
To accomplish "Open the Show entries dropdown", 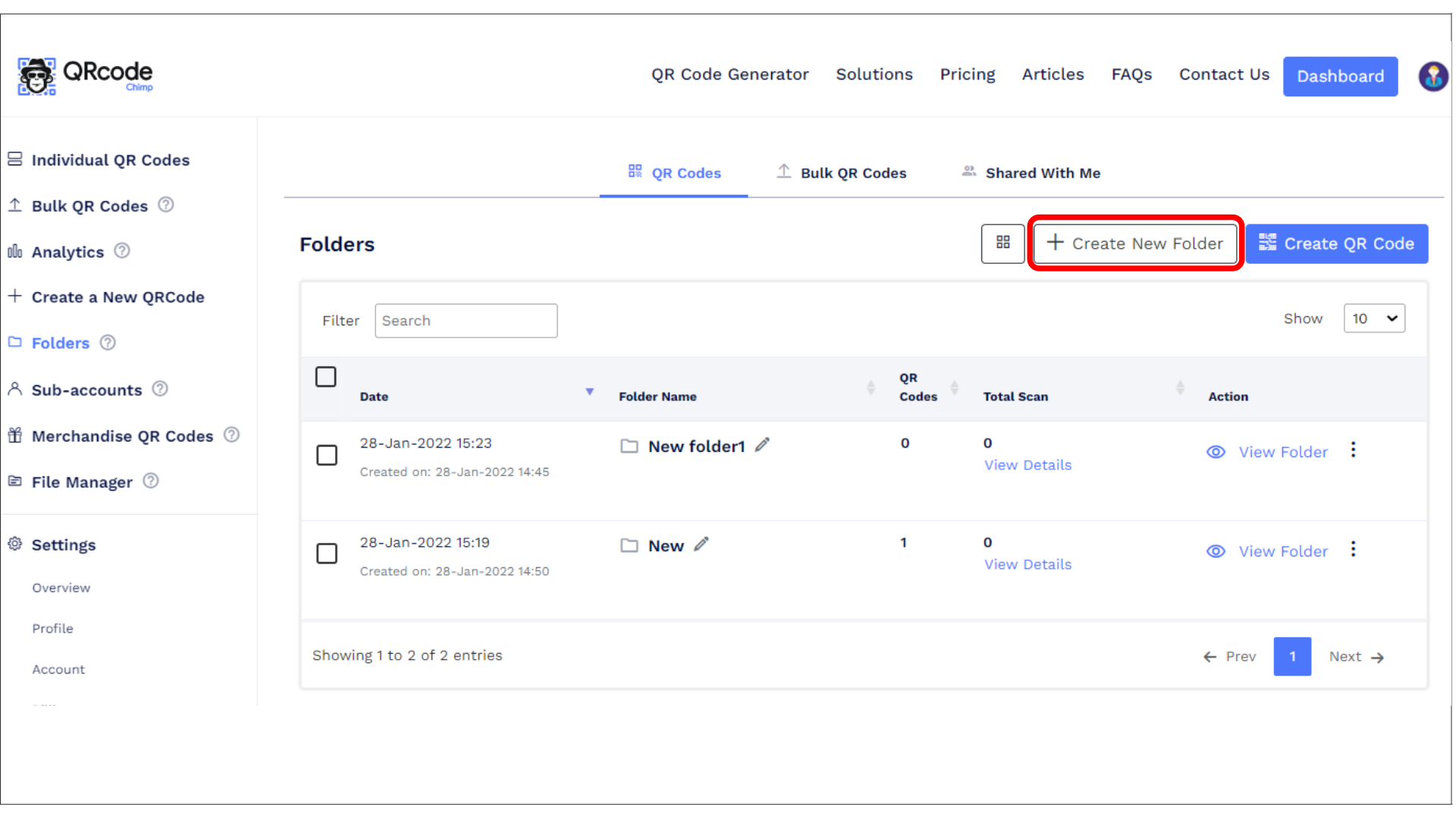I will coord(1373,318).
